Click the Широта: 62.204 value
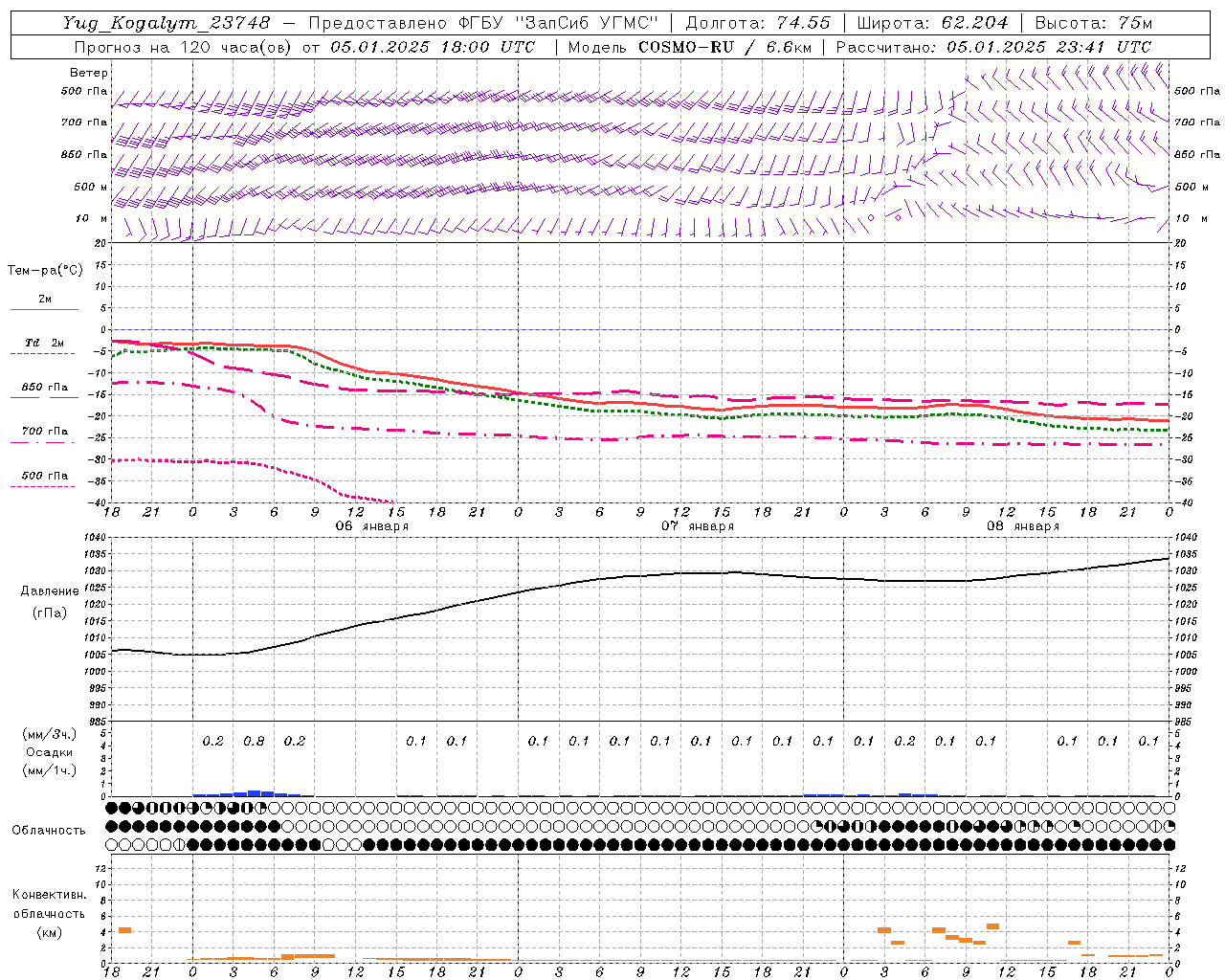Viewport: 1225px width, 980px height. click(932, 23)
